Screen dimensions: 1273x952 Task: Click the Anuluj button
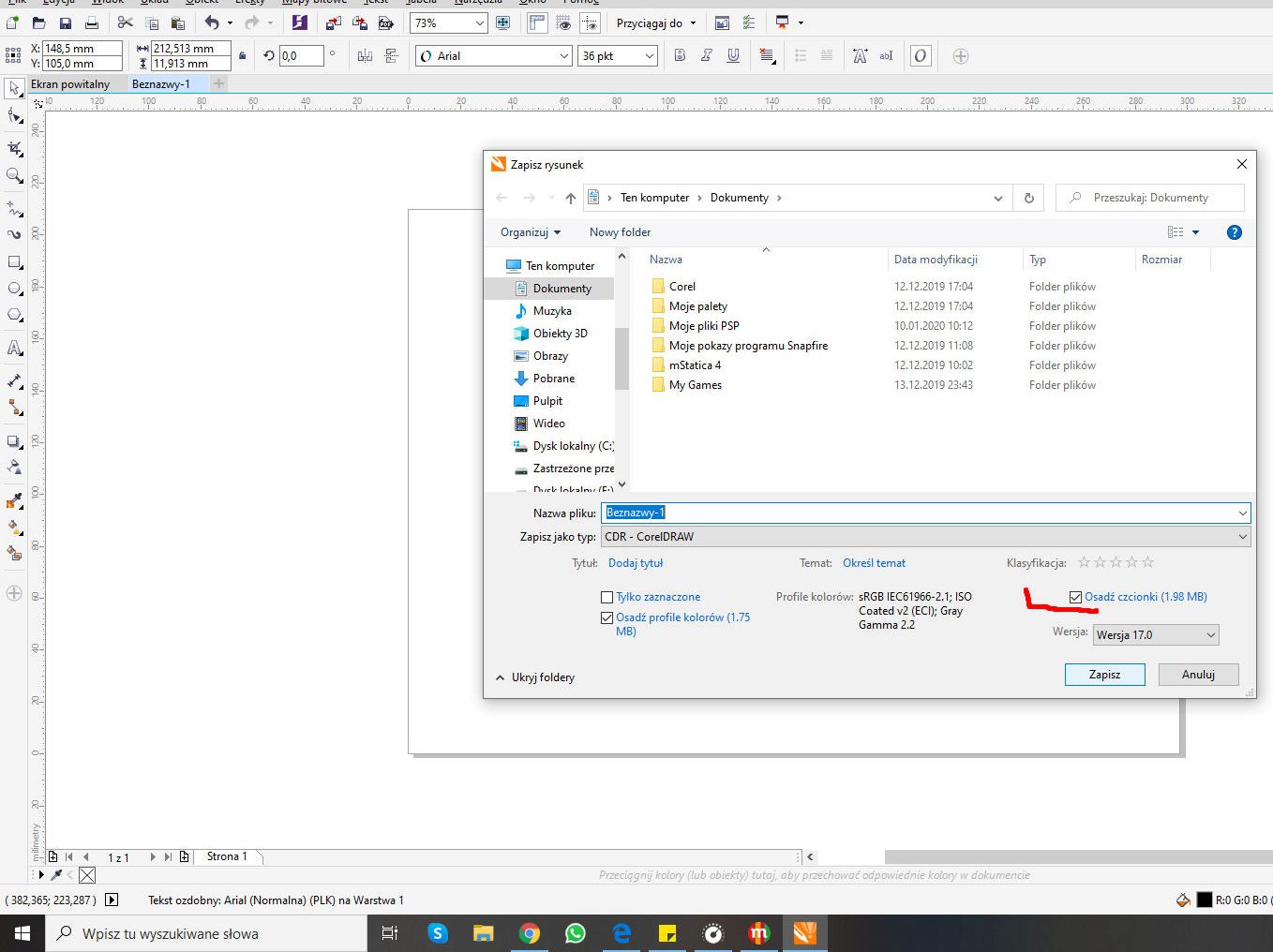click(1197, 675)
